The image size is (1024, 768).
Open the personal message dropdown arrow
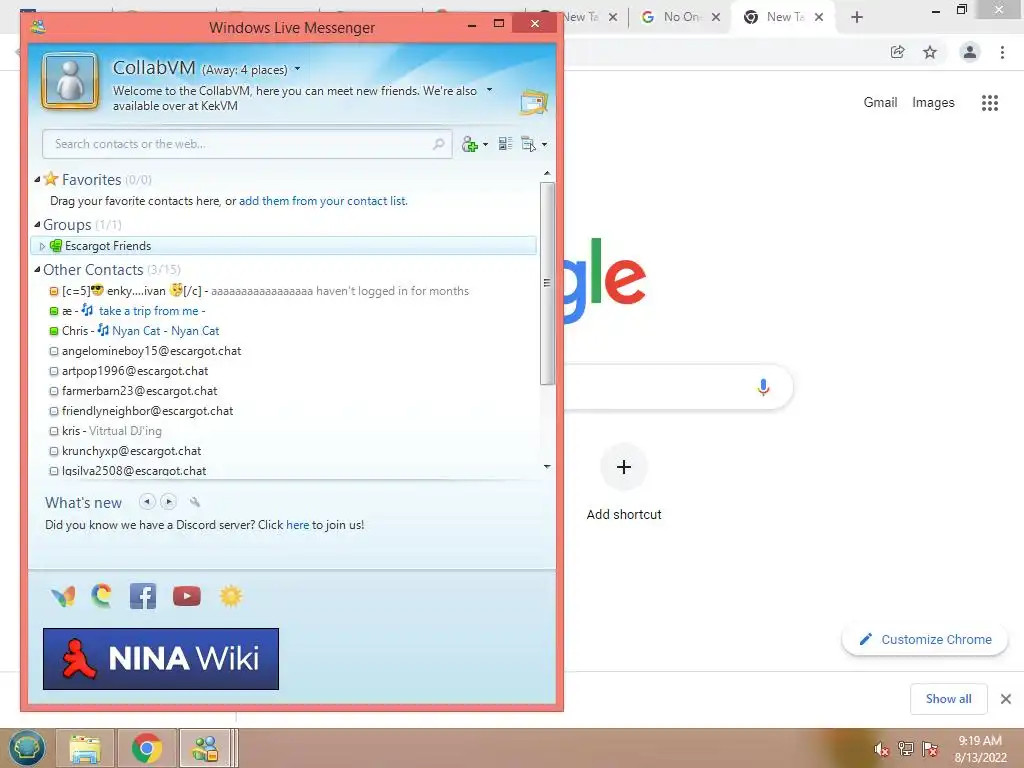tap(489, 89)
